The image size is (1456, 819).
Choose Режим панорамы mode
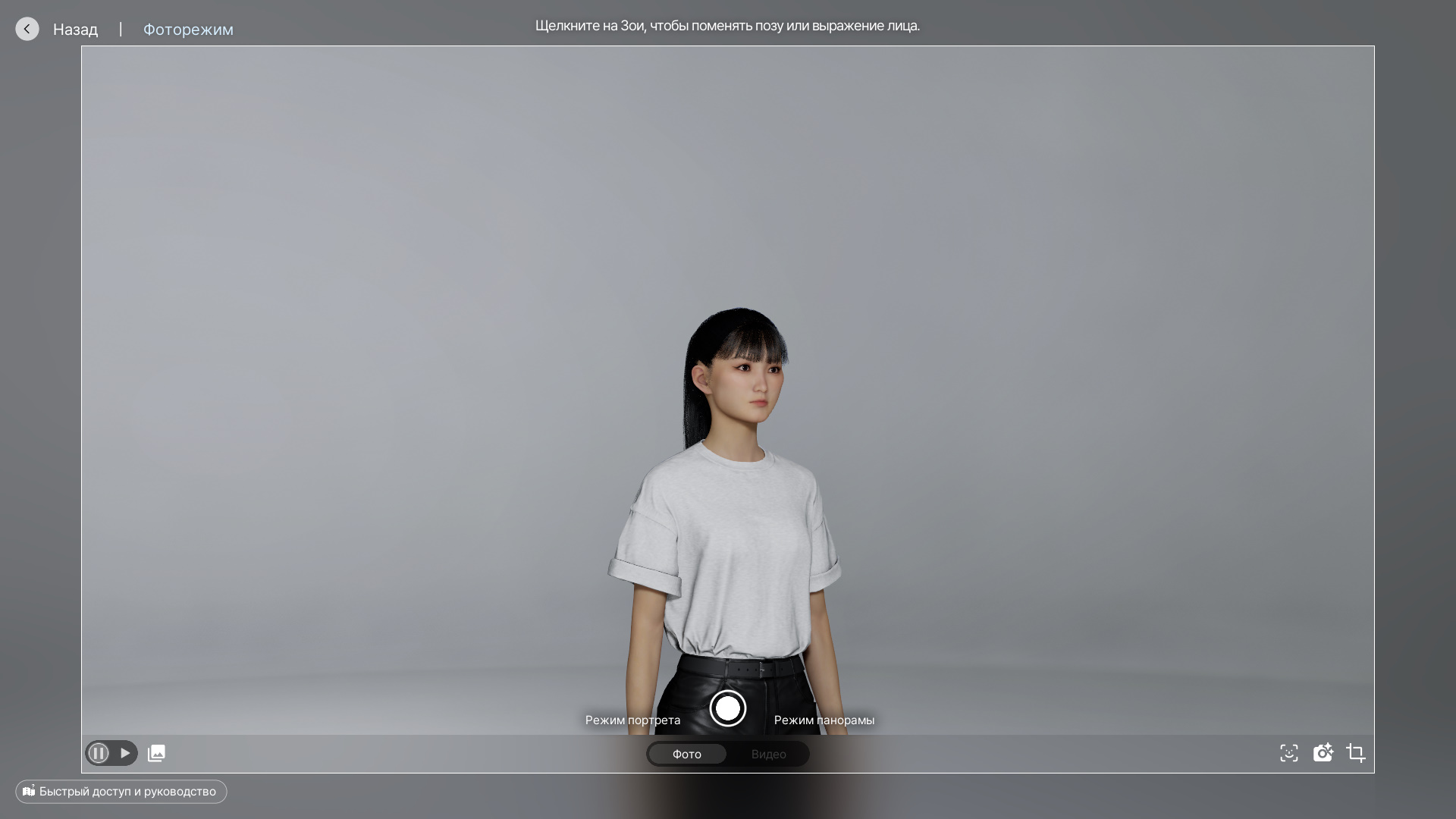(824, 720)
